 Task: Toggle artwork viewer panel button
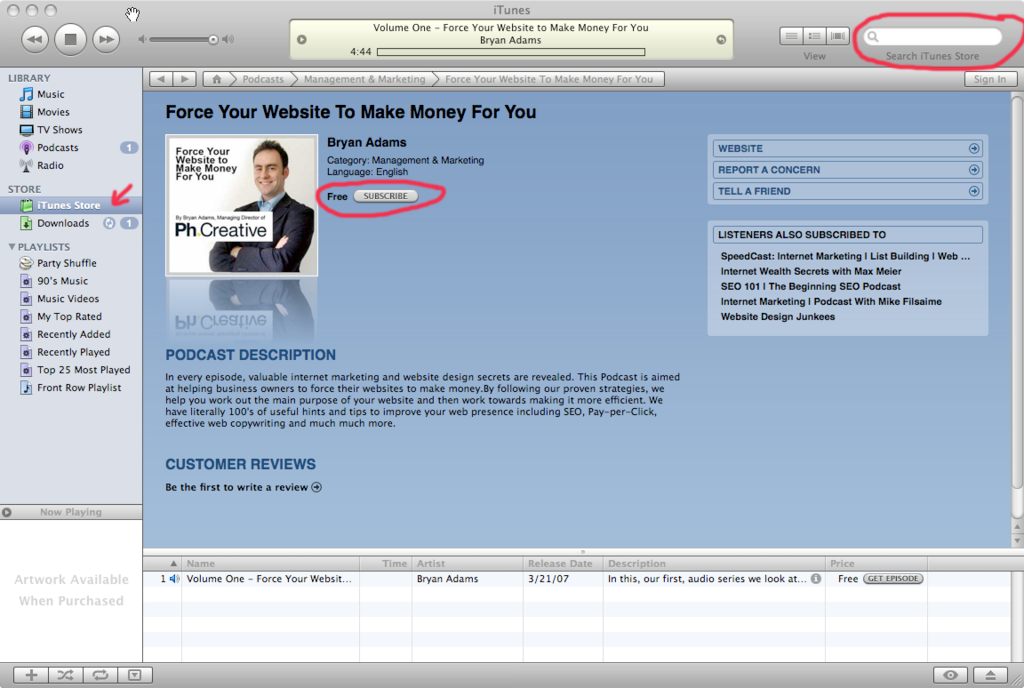(x=135, y=675)
